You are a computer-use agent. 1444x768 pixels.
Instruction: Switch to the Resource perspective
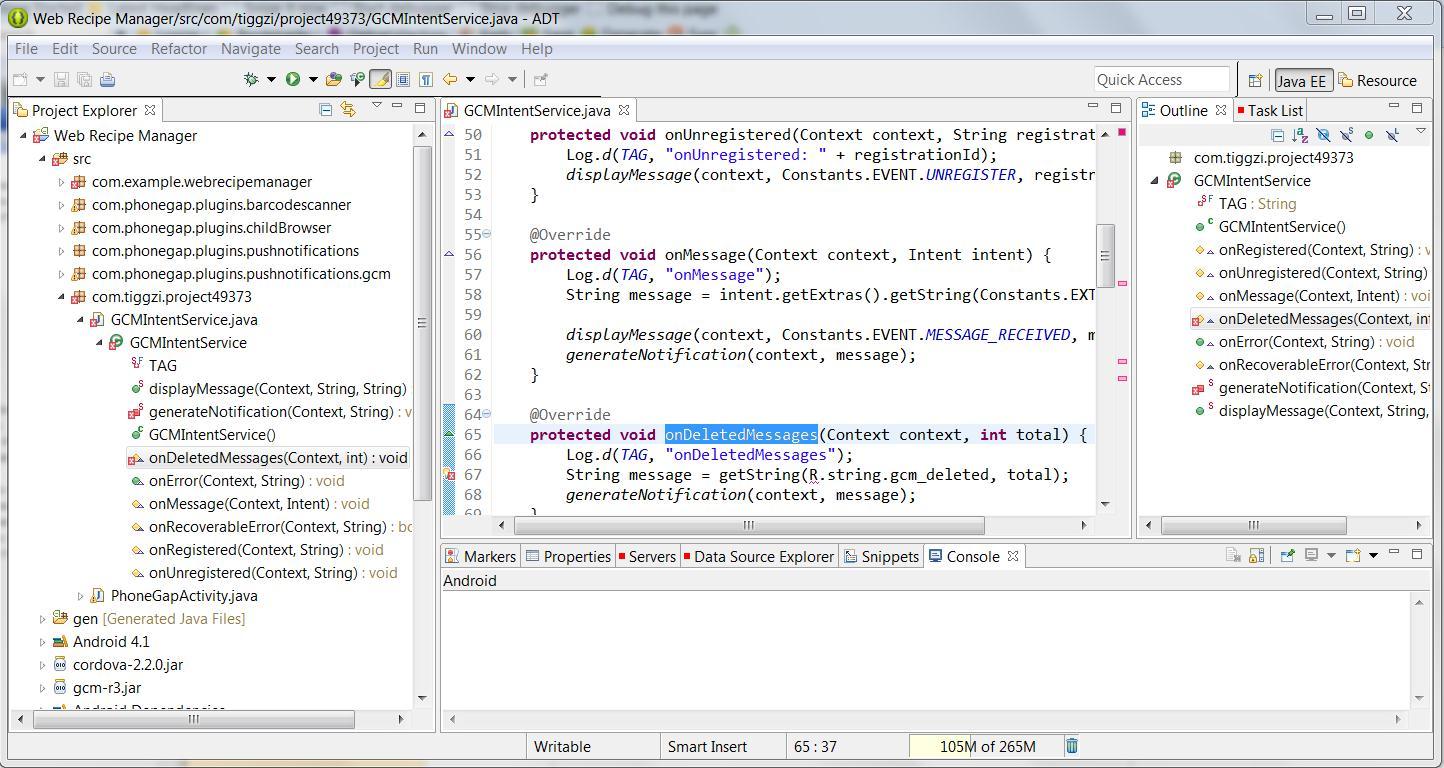click(1378, 81)
